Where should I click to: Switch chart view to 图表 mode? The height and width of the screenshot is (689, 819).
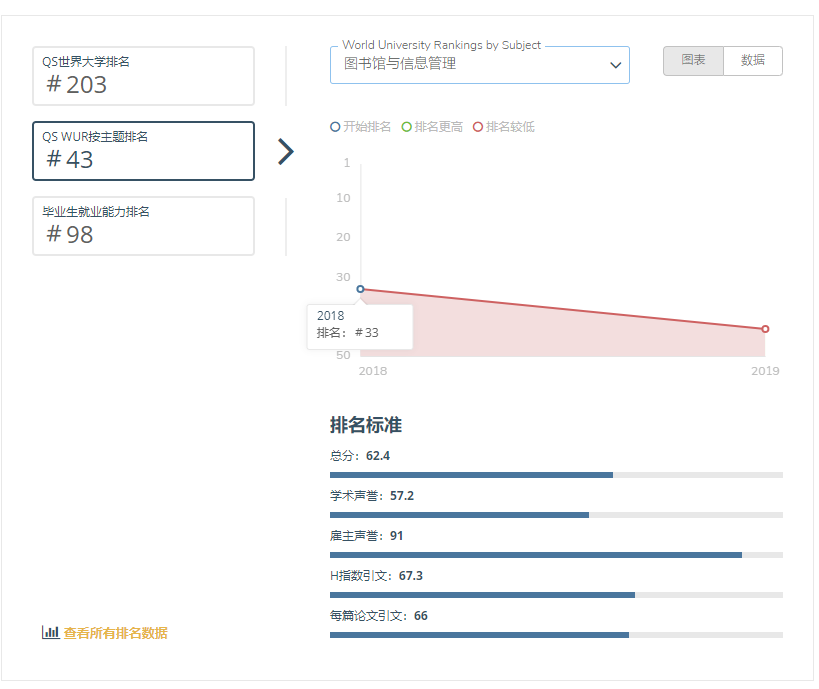coord(693,61)
